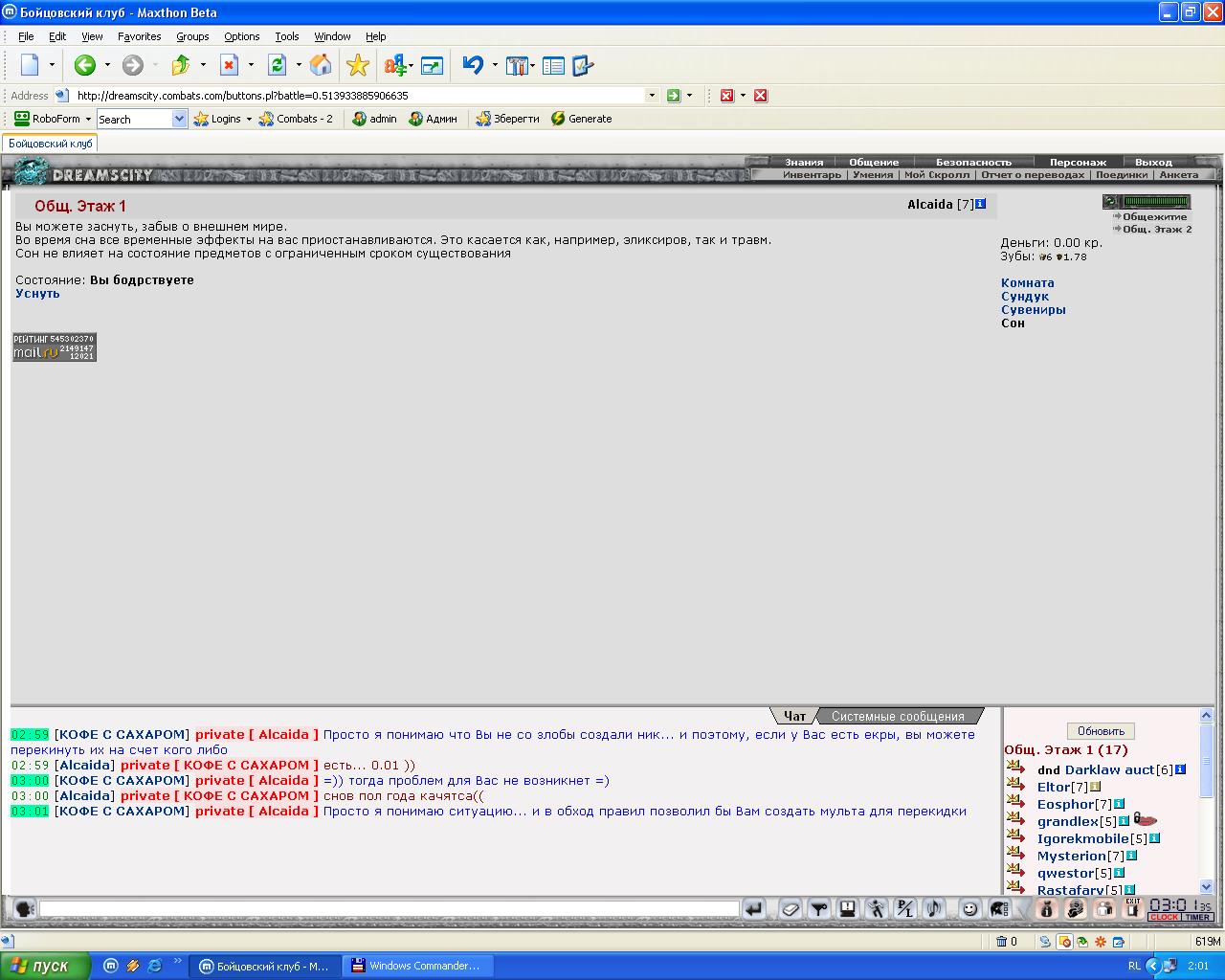Screen dimensions: 1225x980
Task: Switch to Windows Commander taskbar button
Action: click(x=419, y=966)
